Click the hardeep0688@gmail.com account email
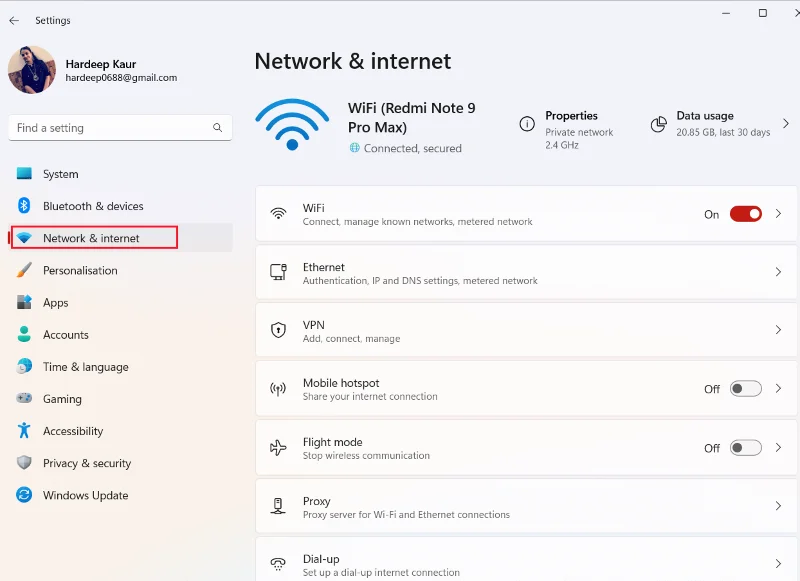This screenshot has width=800, height=581. (x=121, y=78)
